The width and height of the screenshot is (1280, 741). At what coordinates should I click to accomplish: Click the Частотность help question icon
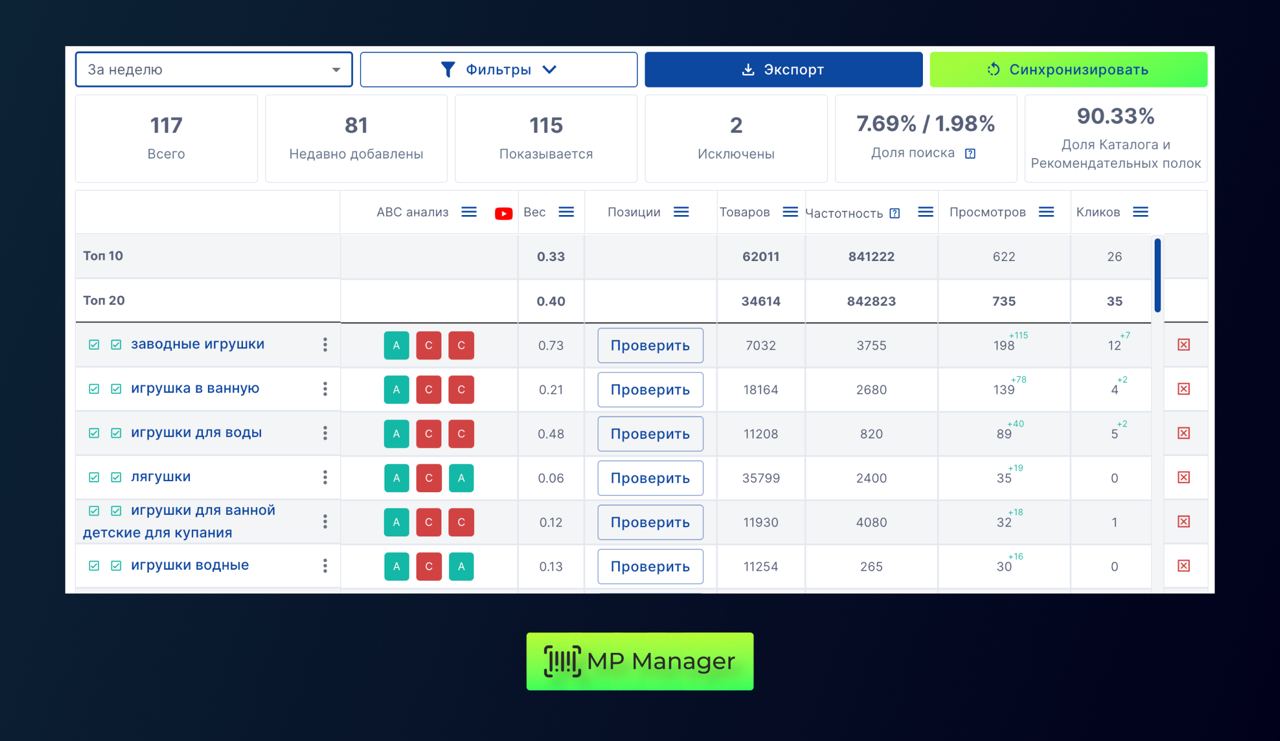click(895, 213)
